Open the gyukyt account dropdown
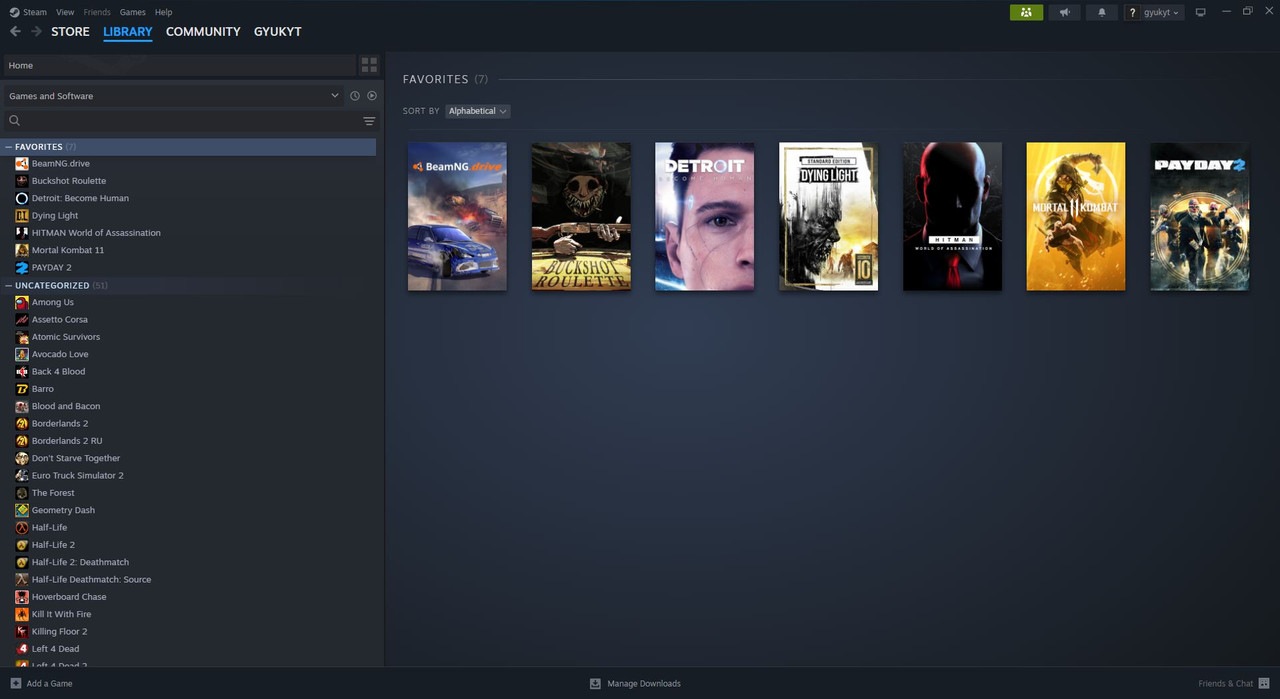Viewport: 1280px width, 699px height. coord(1155,12)
